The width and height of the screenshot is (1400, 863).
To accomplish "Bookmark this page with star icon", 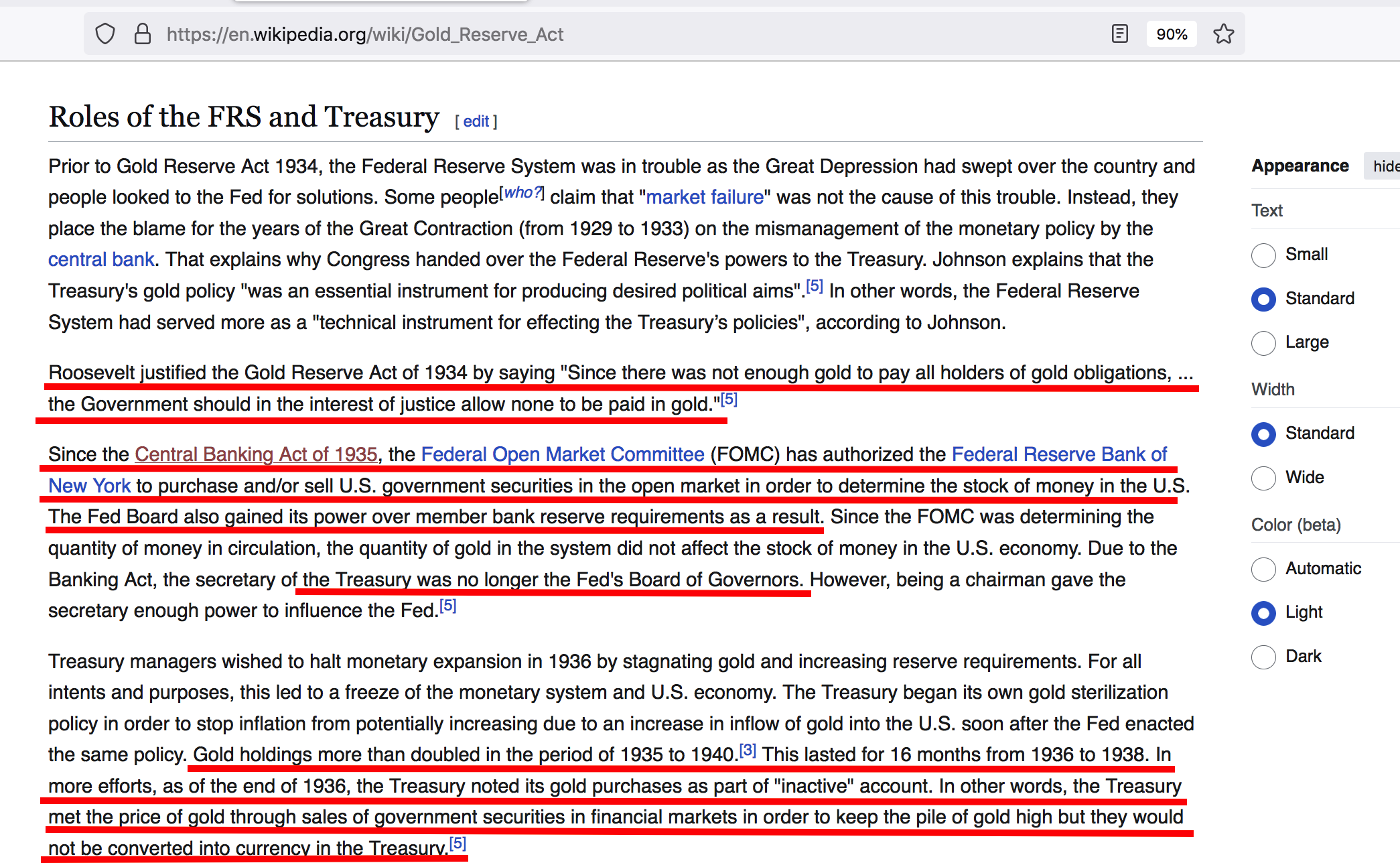I will 1223,34.
